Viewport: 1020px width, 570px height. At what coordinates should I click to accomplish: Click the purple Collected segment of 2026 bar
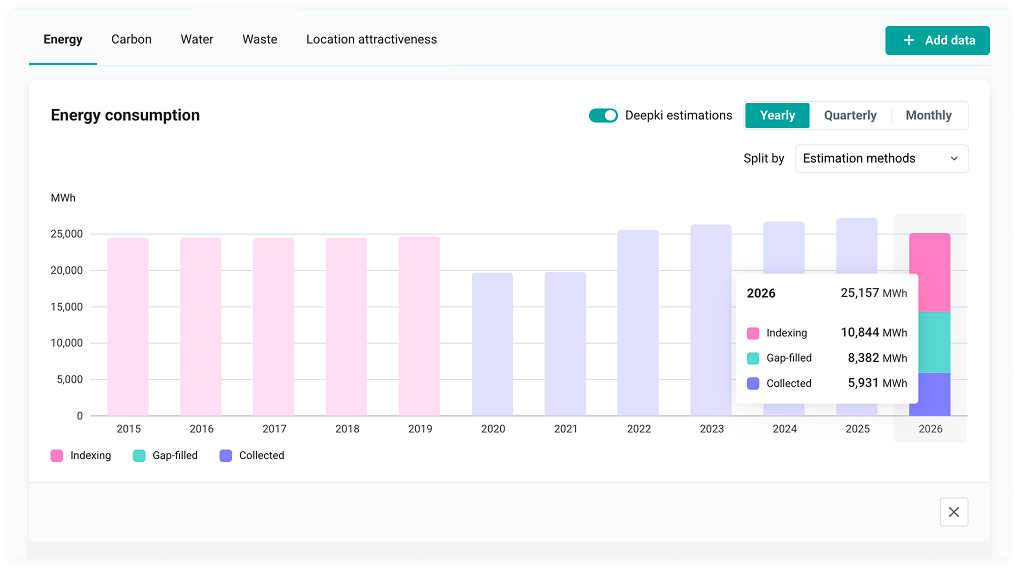[934, 394]
